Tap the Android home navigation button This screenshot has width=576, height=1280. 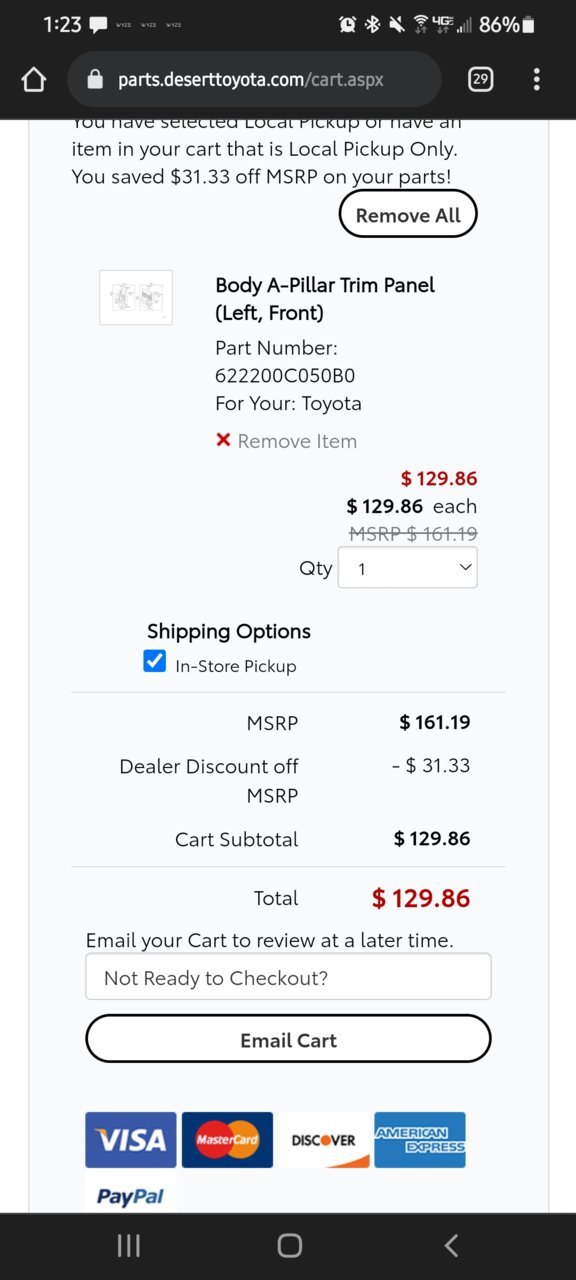tap(289, 1245)
